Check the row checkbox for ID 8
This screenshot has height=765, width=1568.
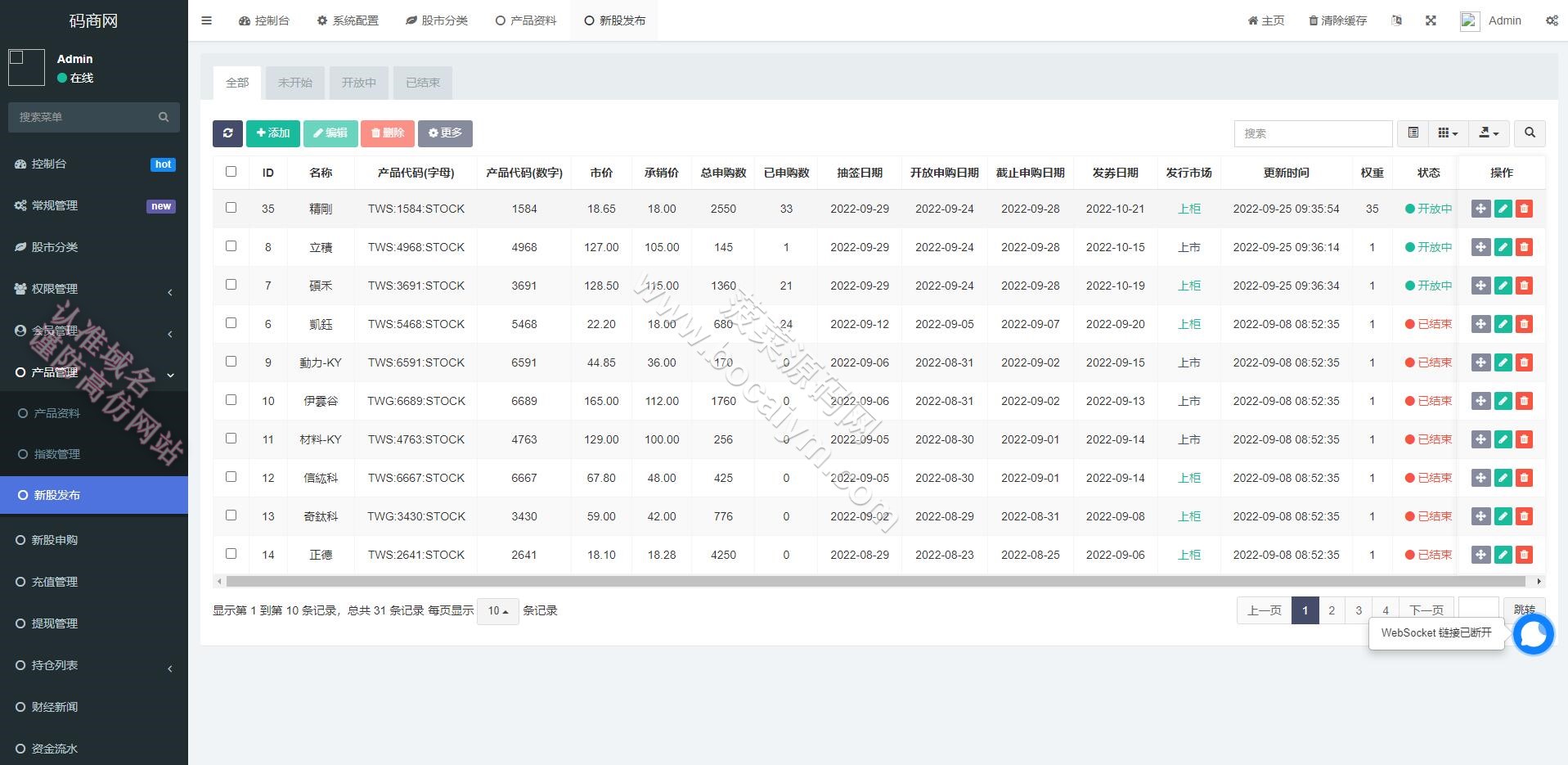pyautogui.click(x=231, y=246)
